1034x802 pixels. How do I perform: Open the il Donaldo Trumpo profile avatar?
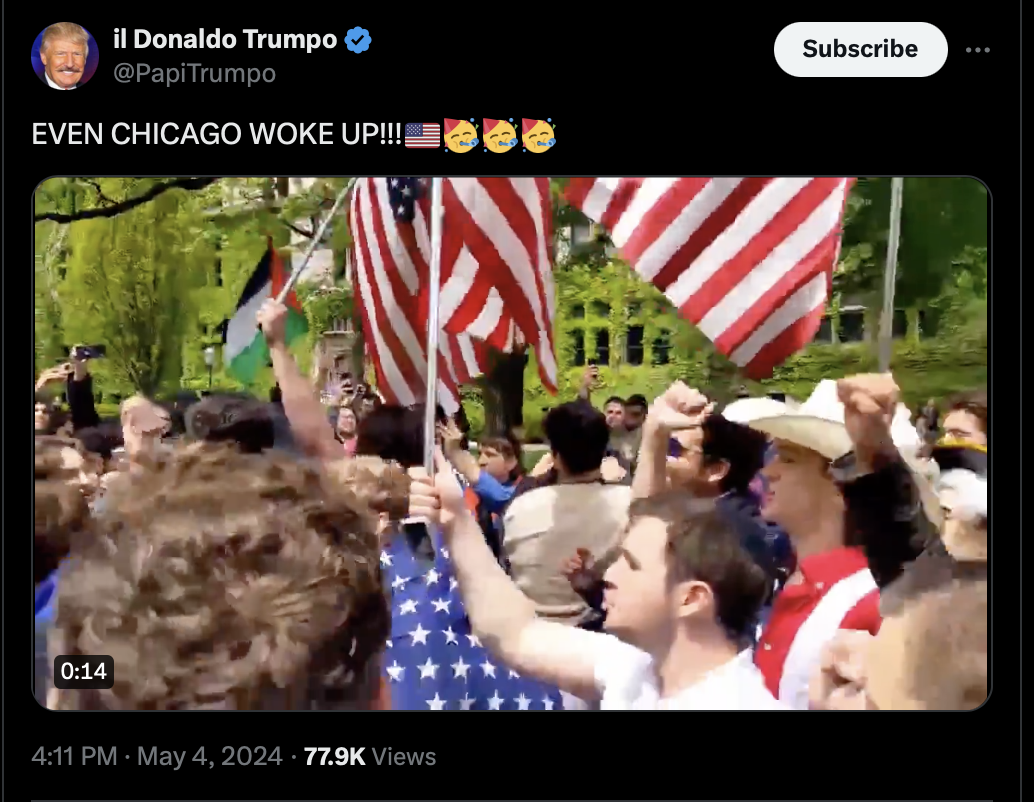(x=65, y=56)
